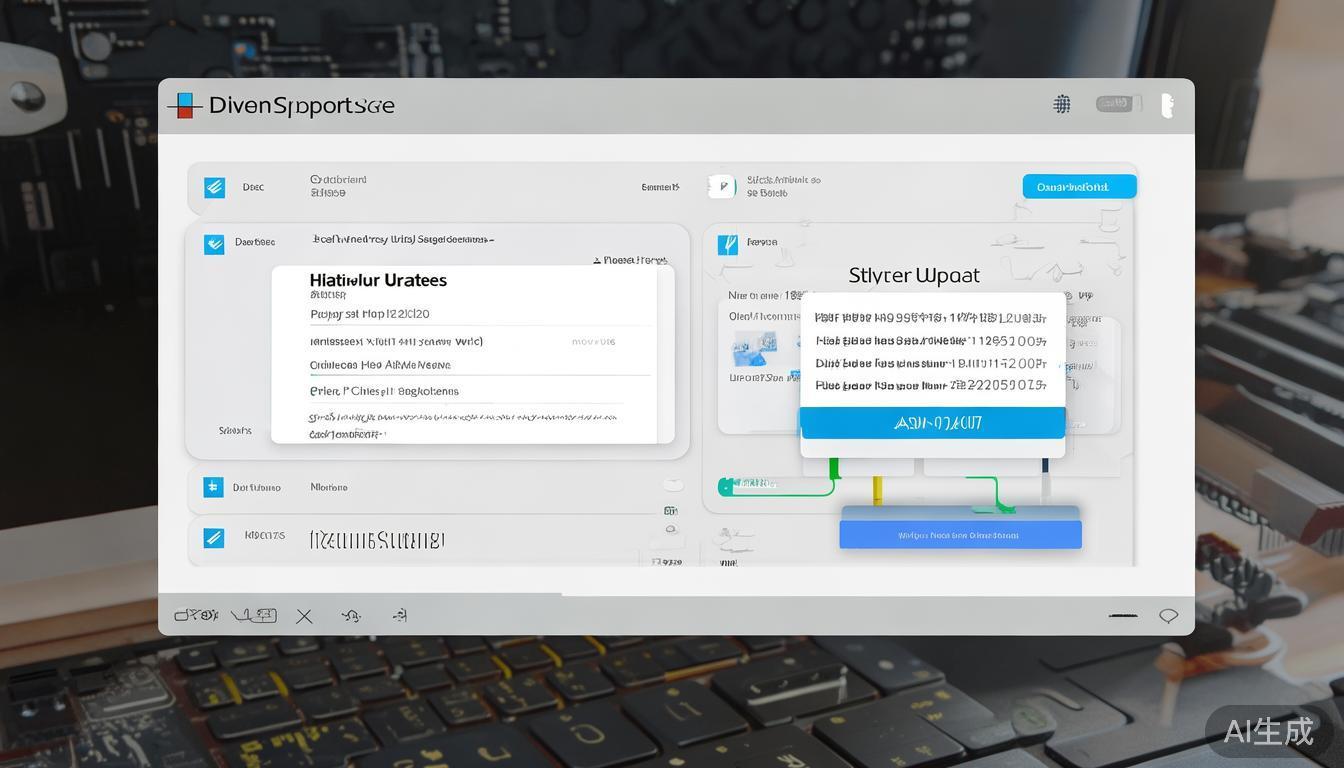
Task: Click the white icon at title bar's far right
Action: (x=1166, y=105)
